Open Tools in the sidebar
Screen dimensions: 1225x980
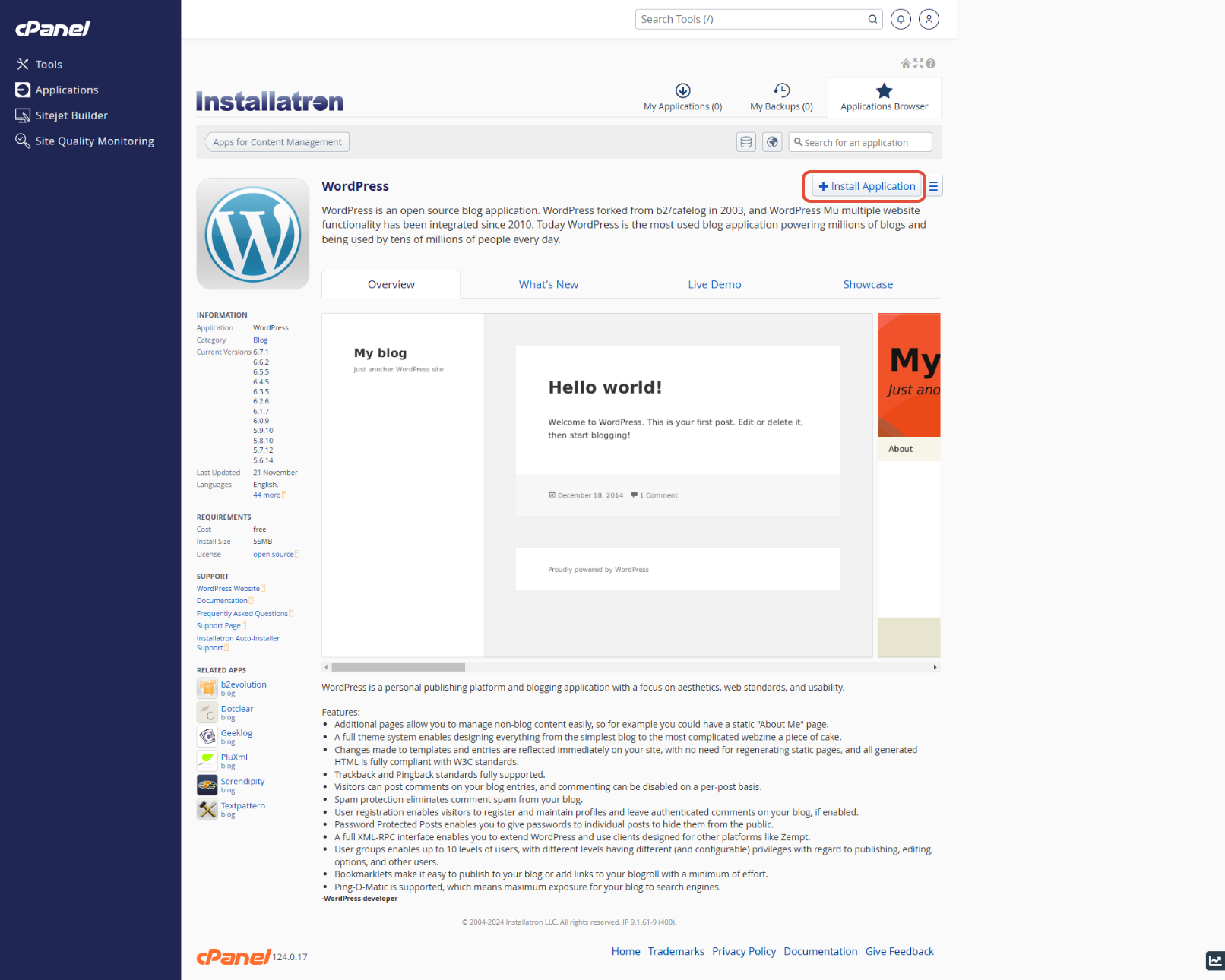click(40, 65)
